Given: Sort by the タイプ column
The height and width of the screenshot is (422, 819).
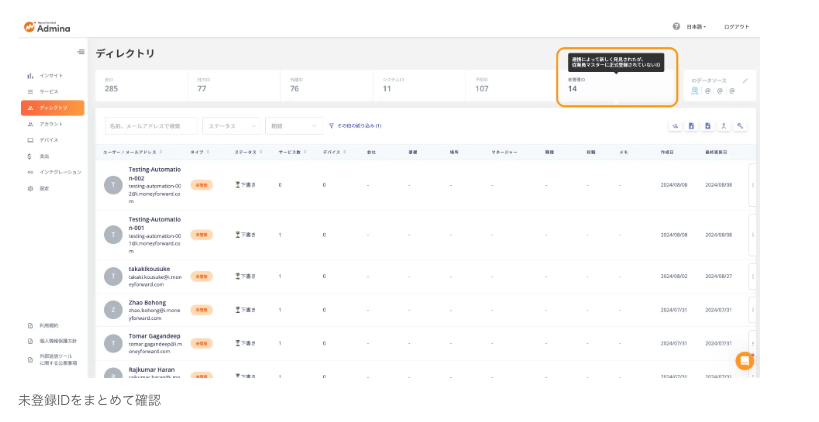Looking at the screenshot, I should 200,152.
